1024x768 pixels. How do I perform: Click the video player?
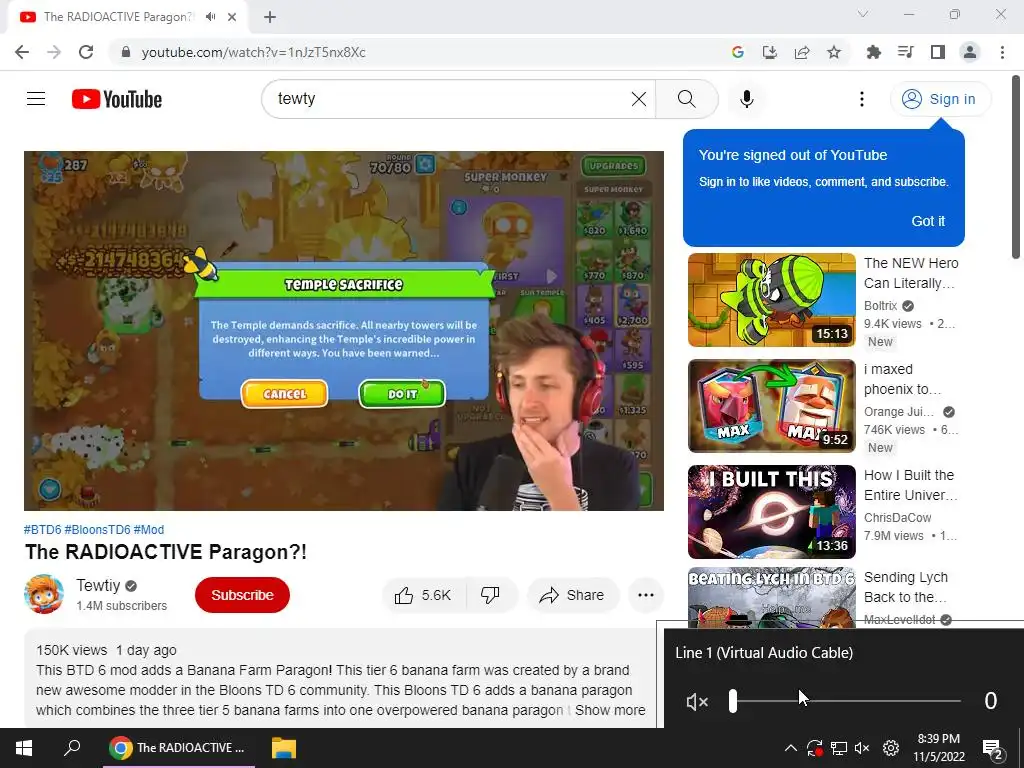coord(344,330)
